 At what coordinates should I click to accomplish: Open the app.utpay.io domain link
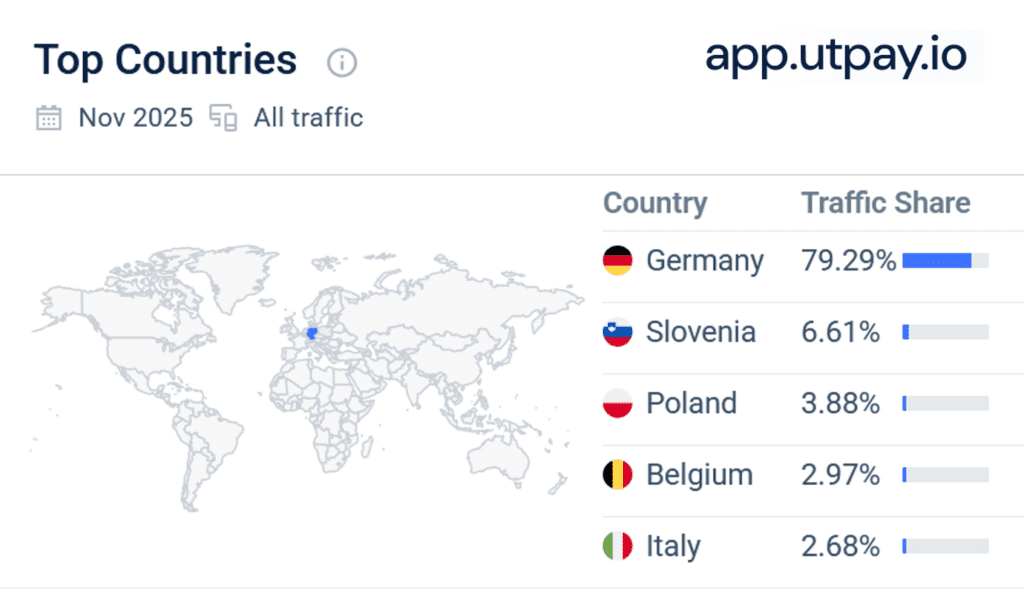(x=838, y=57)
